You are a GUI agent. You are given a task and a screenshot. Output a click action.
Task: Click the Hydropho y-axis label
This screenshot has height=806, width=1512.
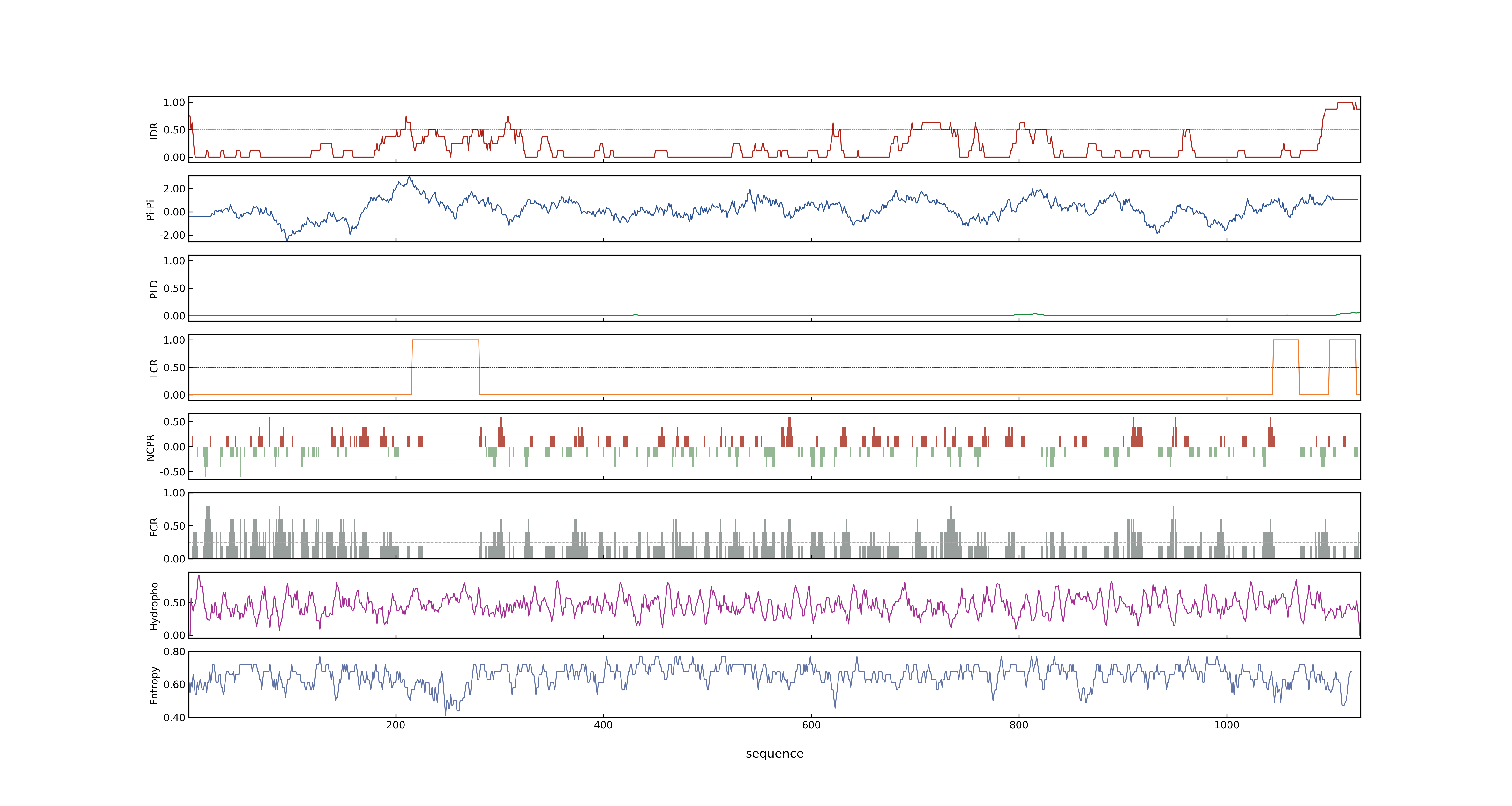154,606
